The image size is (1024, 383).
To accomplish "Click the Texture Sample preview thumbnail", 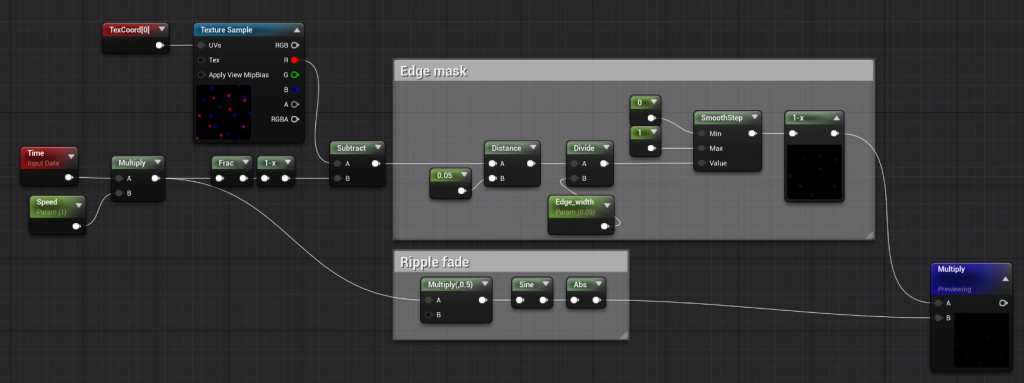I will tap(223, 112).
